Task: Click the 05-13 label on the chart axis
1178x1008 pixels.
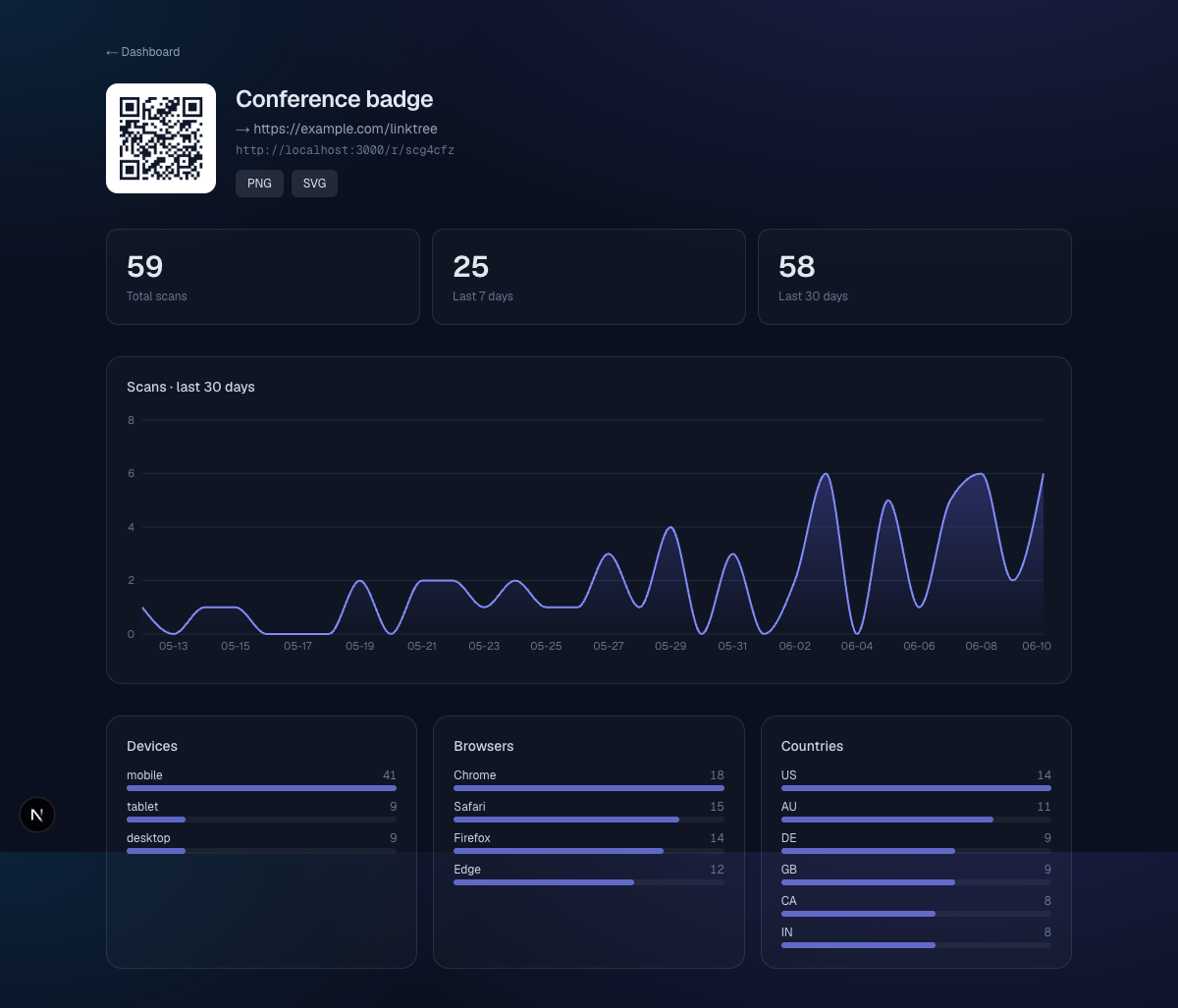Action: coord(173,646)
